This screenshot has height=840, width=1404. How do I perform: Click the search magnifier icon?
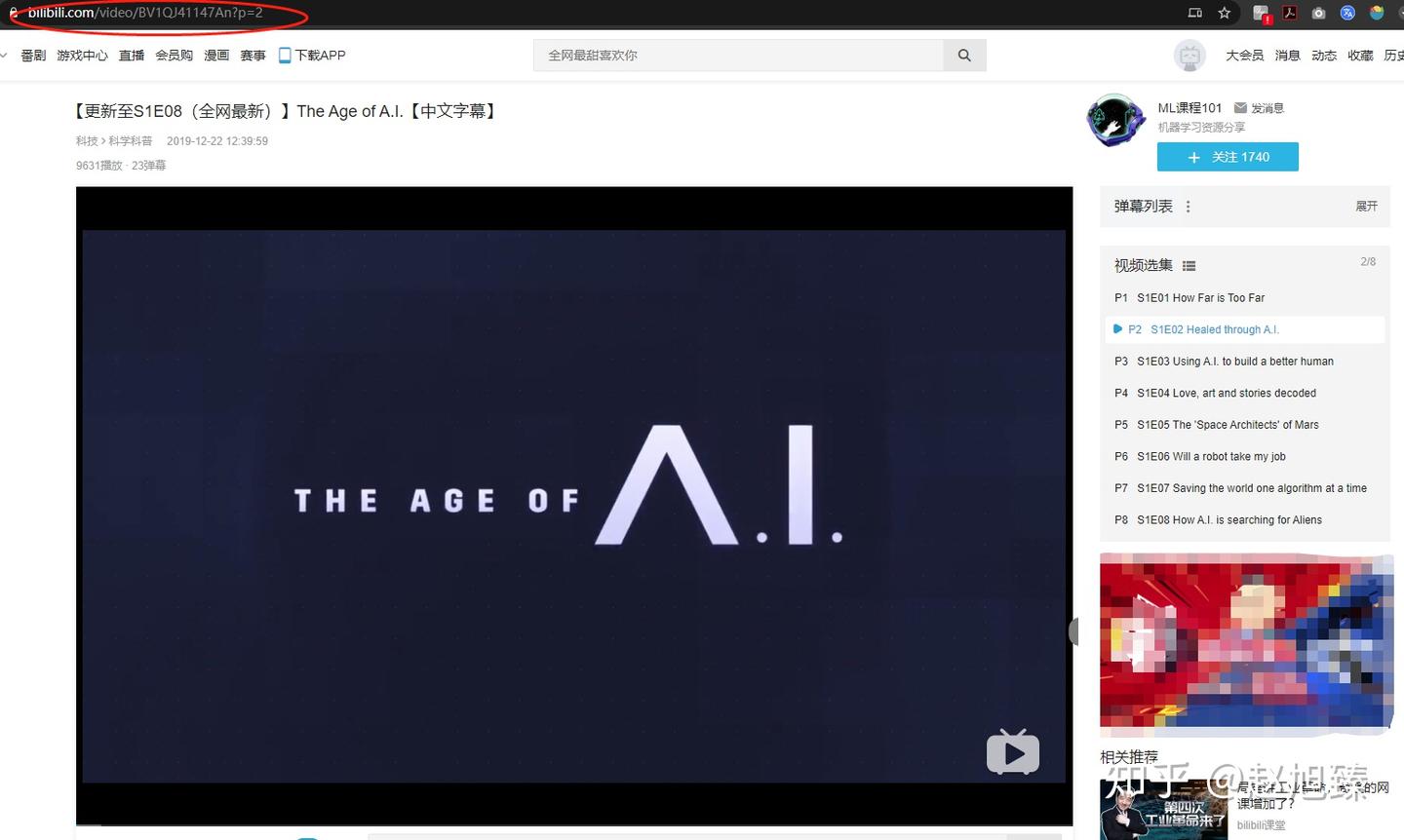(964, 56)
